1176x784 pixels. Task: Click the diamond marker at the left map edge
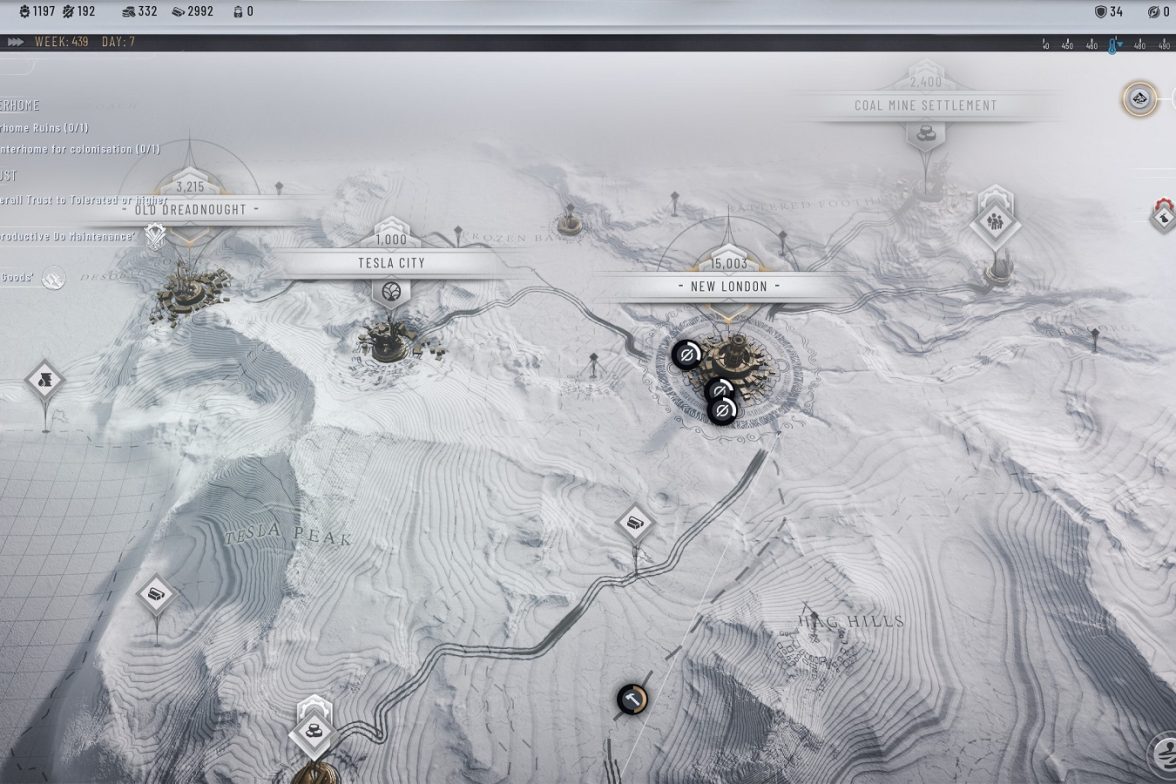(45, 380)
